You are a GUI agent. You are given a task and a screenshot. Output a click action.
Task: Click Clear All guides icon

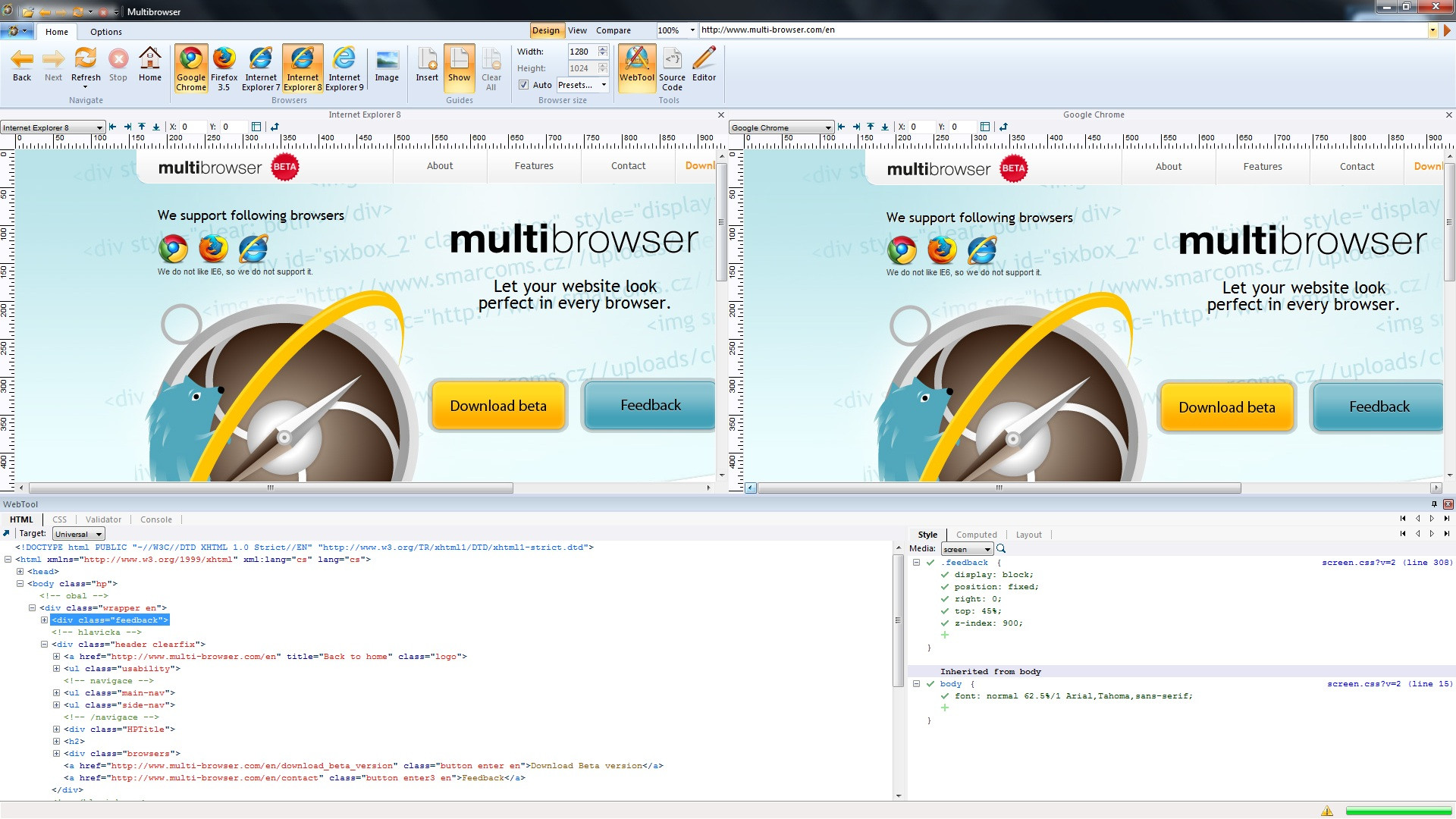tap(491, 68)
